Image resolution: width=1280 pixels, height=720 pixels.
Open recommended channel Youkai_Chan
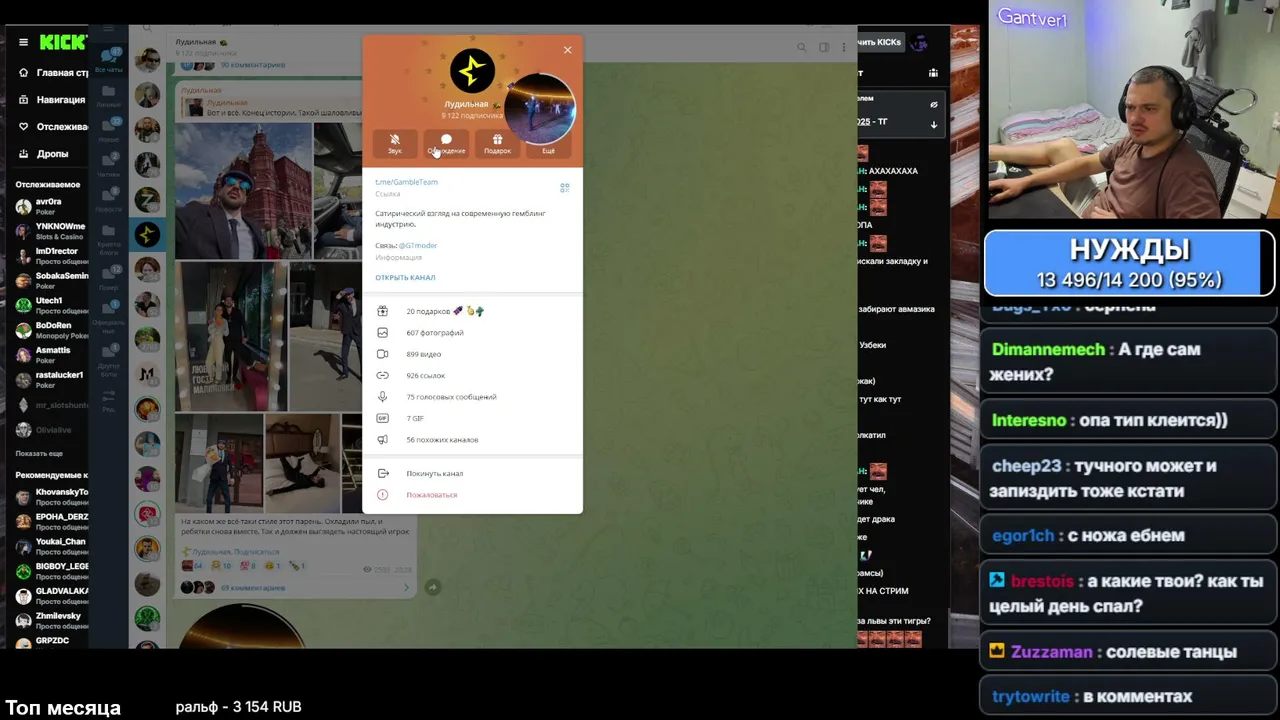(52, 546)
